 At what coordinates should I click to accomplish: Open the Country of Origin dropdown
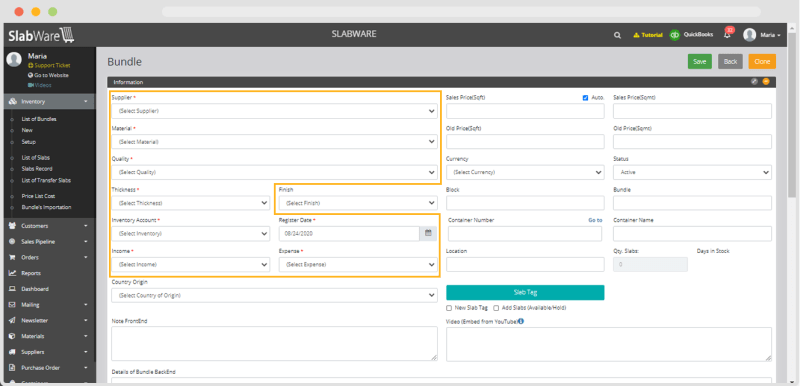274,295
